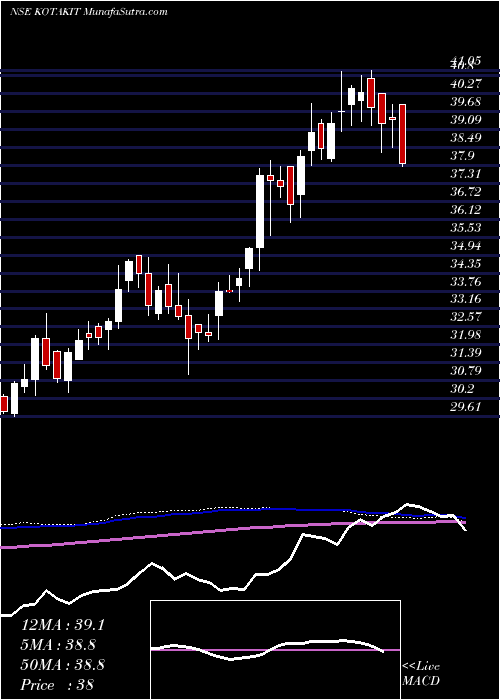Click the MACD inset chart panel
Image resolution: width=500 pixels, height=700 pixels.
(275, 650)
